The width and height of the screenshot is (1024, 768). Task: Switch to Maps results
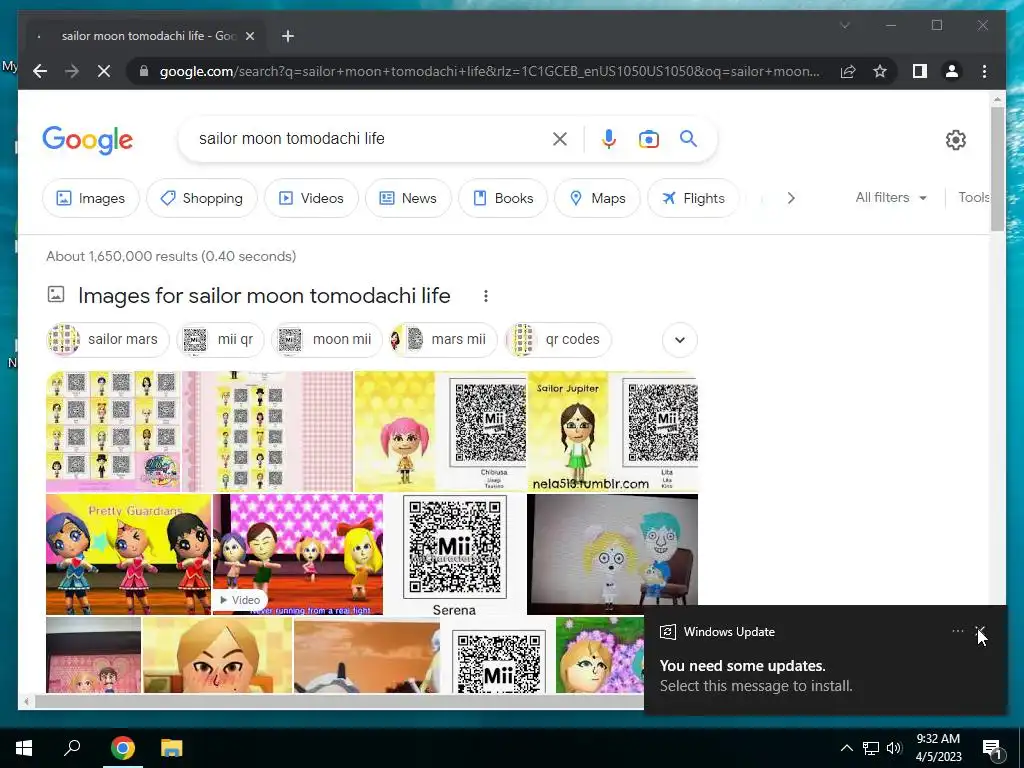click(598, 198)
